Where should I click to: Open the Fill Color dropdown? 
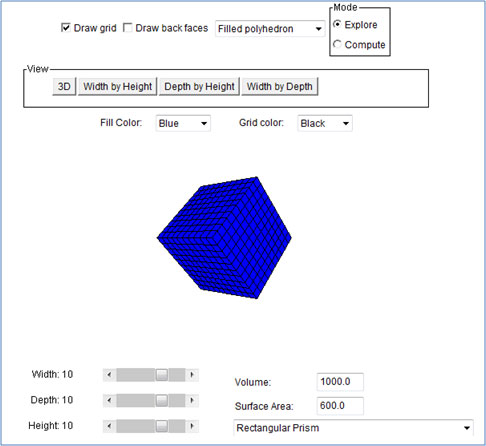click(183, 123)
